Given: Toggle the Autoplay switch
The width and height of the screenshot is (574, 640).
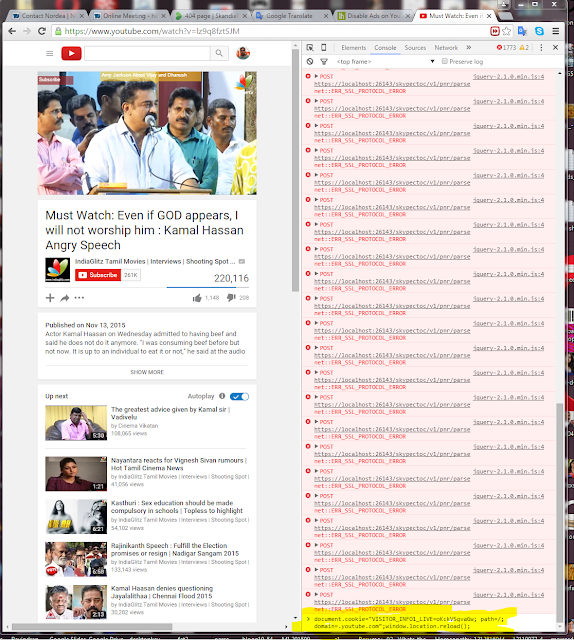Looking at the screenshot, I should [x=239, y=396].
